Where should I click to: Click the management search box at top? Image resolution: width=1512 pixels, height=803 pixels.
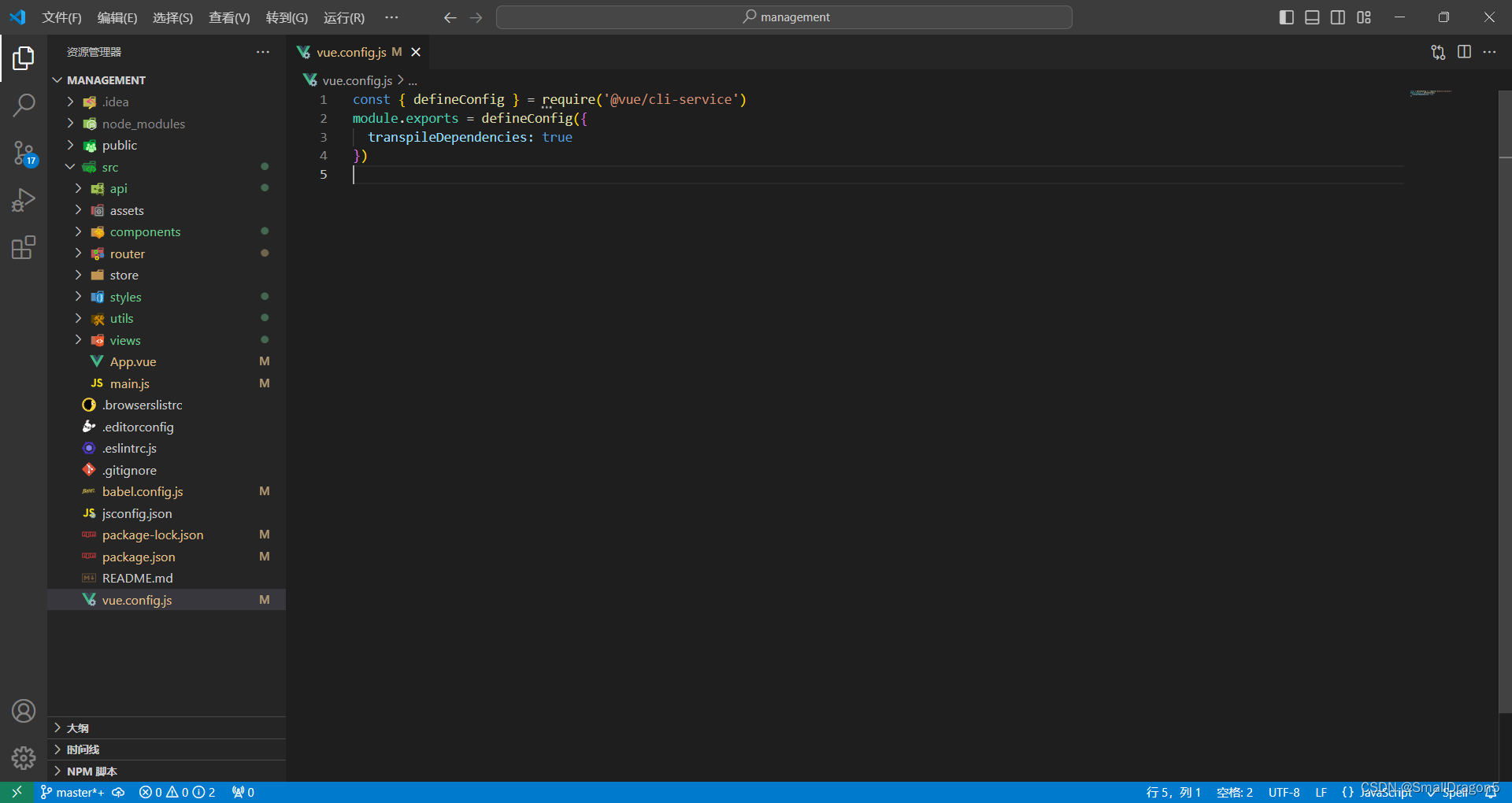pyautogui.click(x=784, y=17)
